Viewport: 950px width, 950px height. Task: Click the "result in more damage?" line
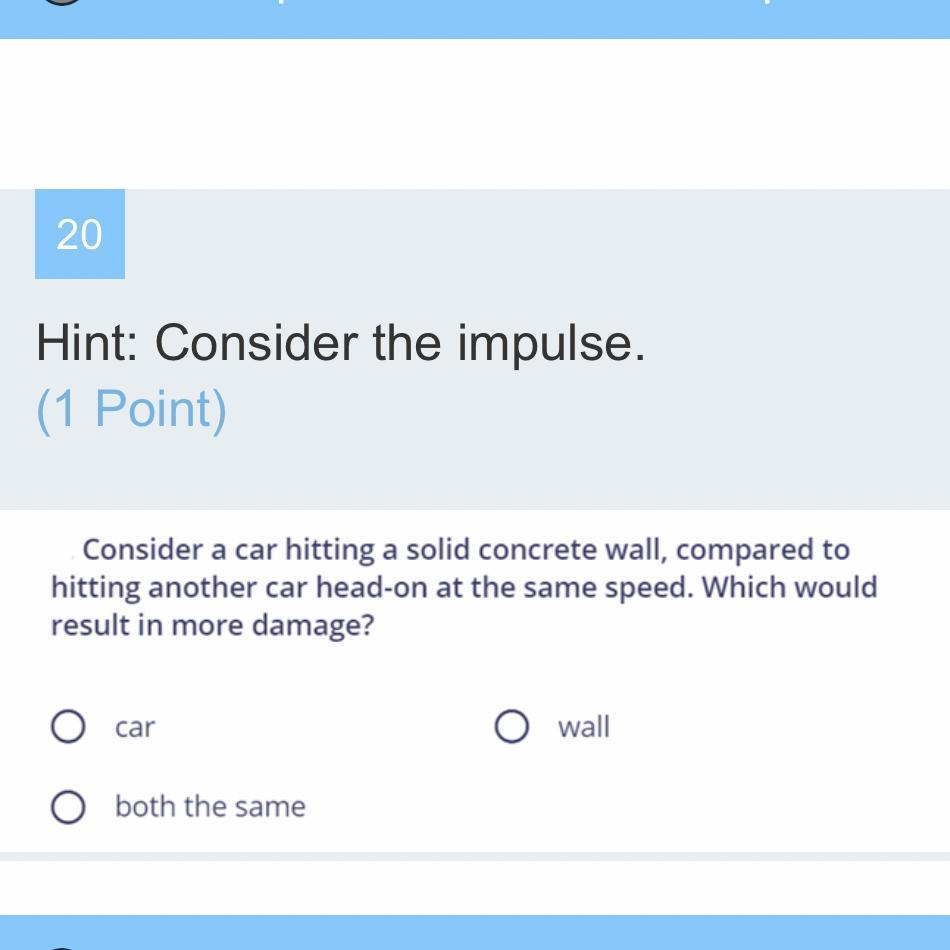[212, 625]
